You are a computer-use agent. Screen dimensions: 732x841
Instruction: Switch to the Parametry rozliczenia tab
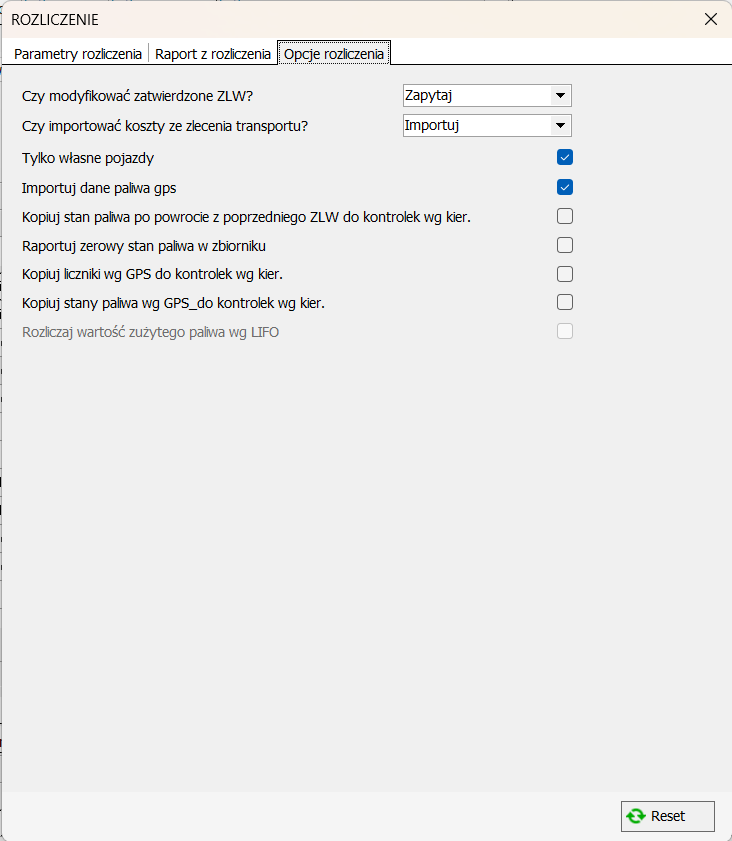pos(78,54)
